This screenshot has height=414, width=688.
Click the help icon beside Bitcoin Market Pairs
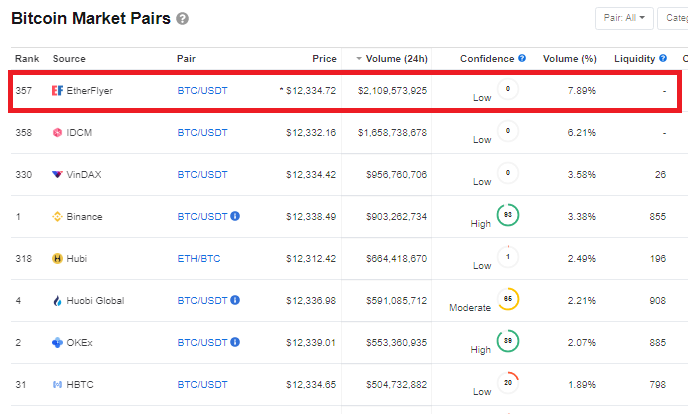tap(183, 19)
